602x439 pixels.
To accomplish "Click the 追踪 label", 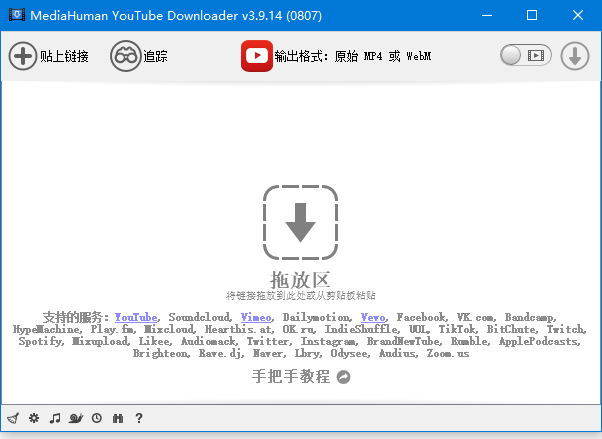I will [x=155, y=56].
